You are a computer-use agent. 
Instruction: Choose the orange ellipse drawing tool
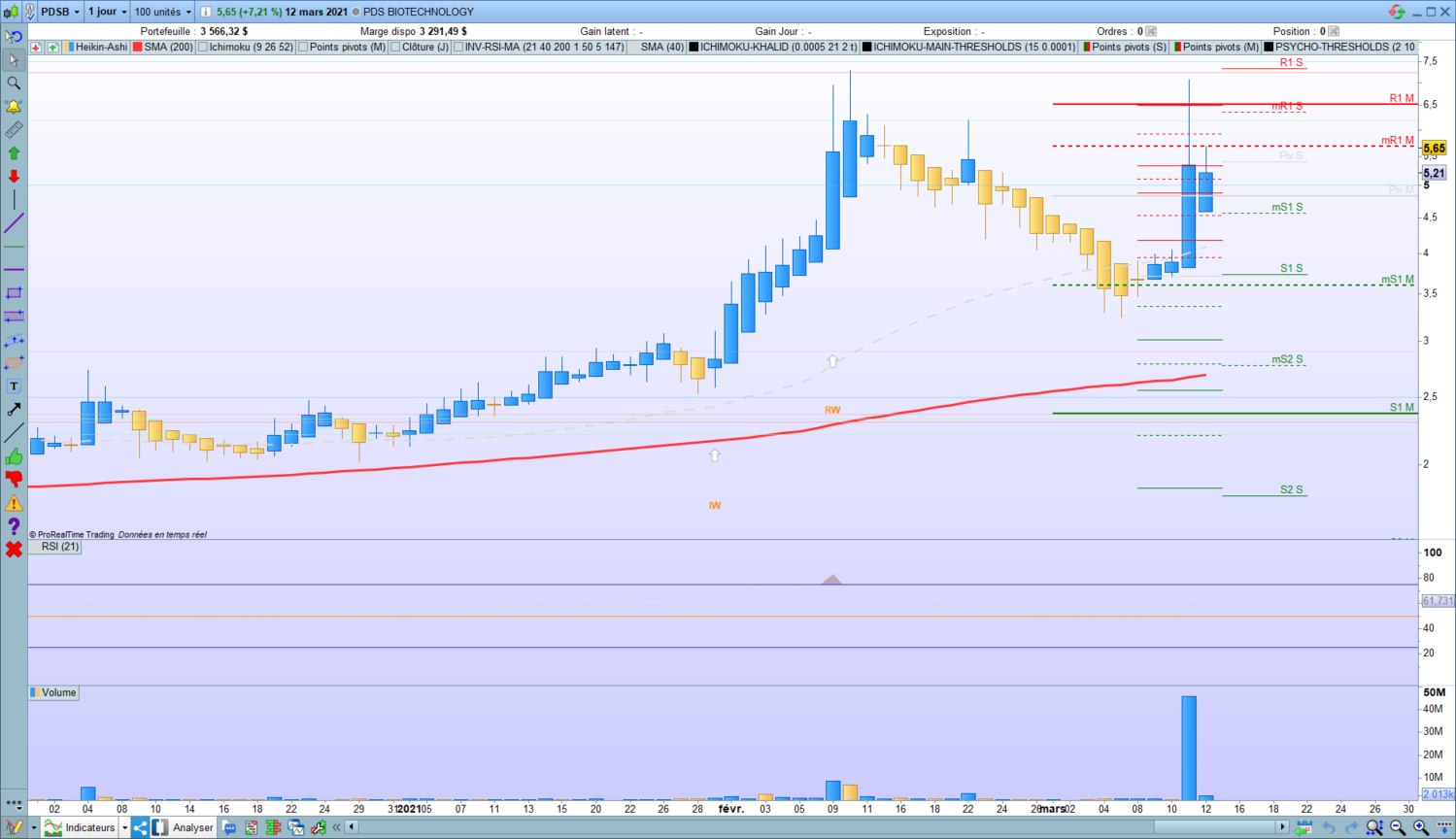pyautogui.click(x=14, y=362)
